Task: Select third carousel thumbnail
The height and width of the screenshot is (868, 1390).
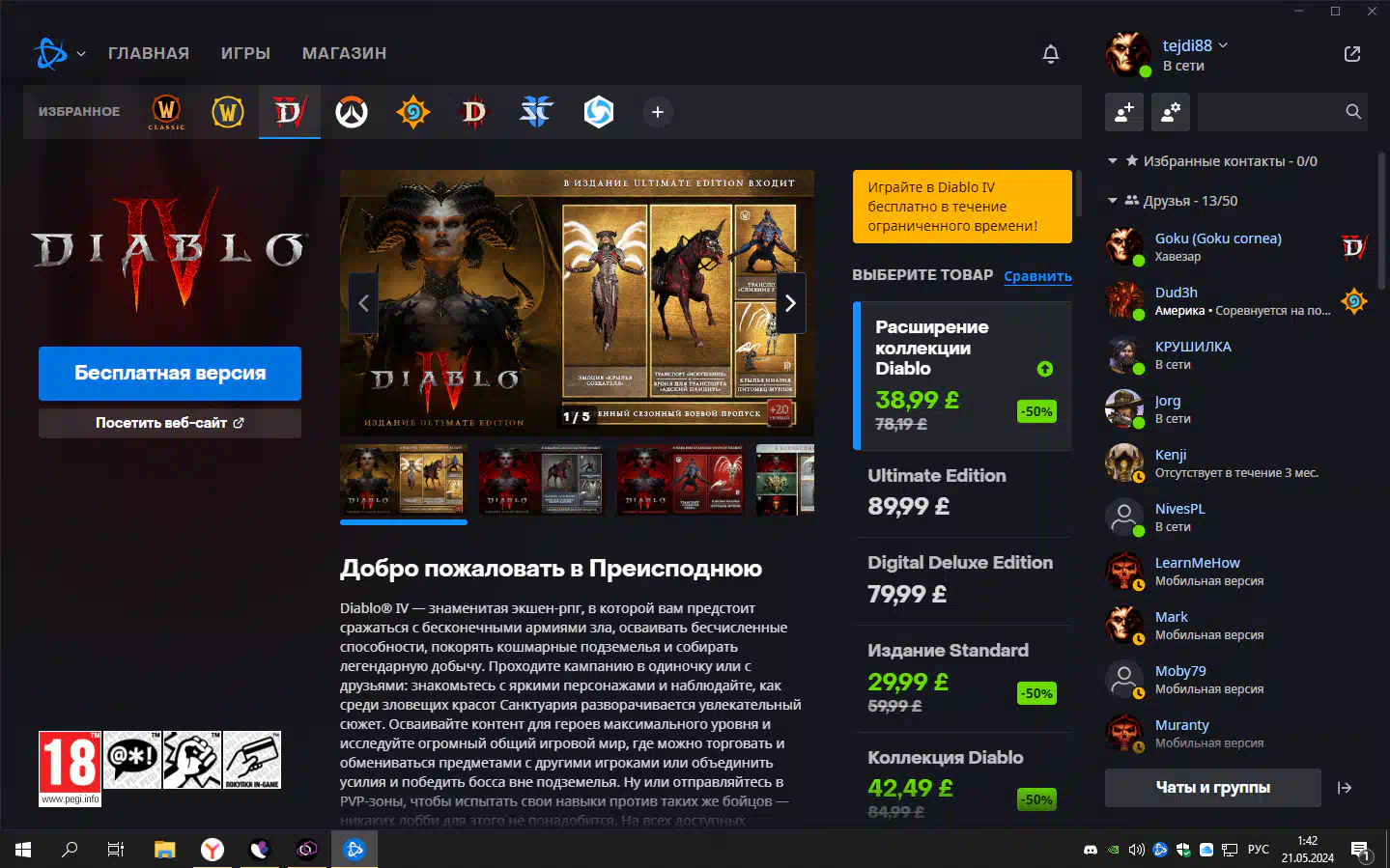Action: coord(680,480)
